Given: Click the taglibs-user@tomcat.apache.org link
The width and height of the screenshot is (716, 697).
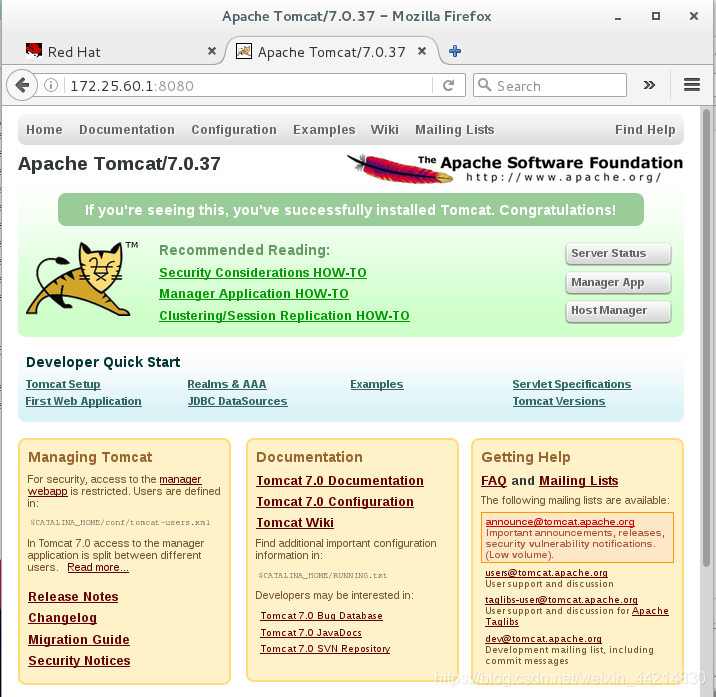Looking at the screenshot, I should 561,599.
